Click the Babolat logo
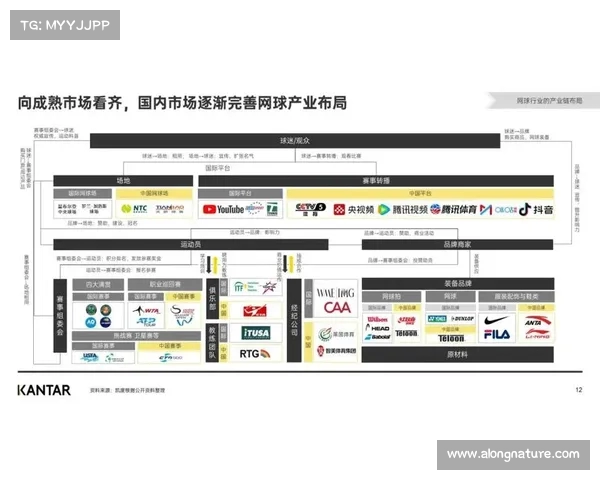The height and width of the screenshot is (480, 600). [377, 337]
